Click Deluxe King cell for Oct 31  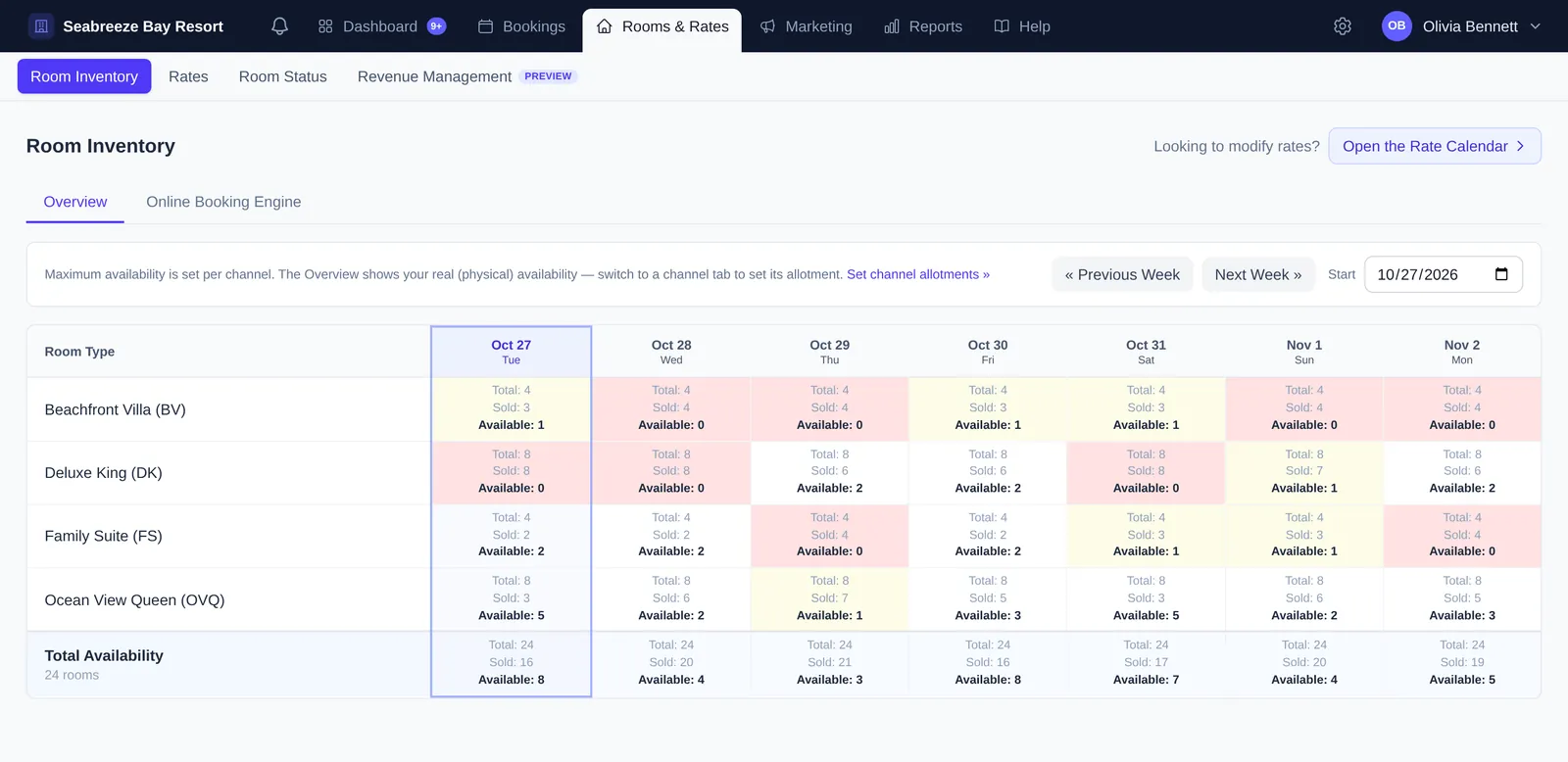(x=1147, y=471)
